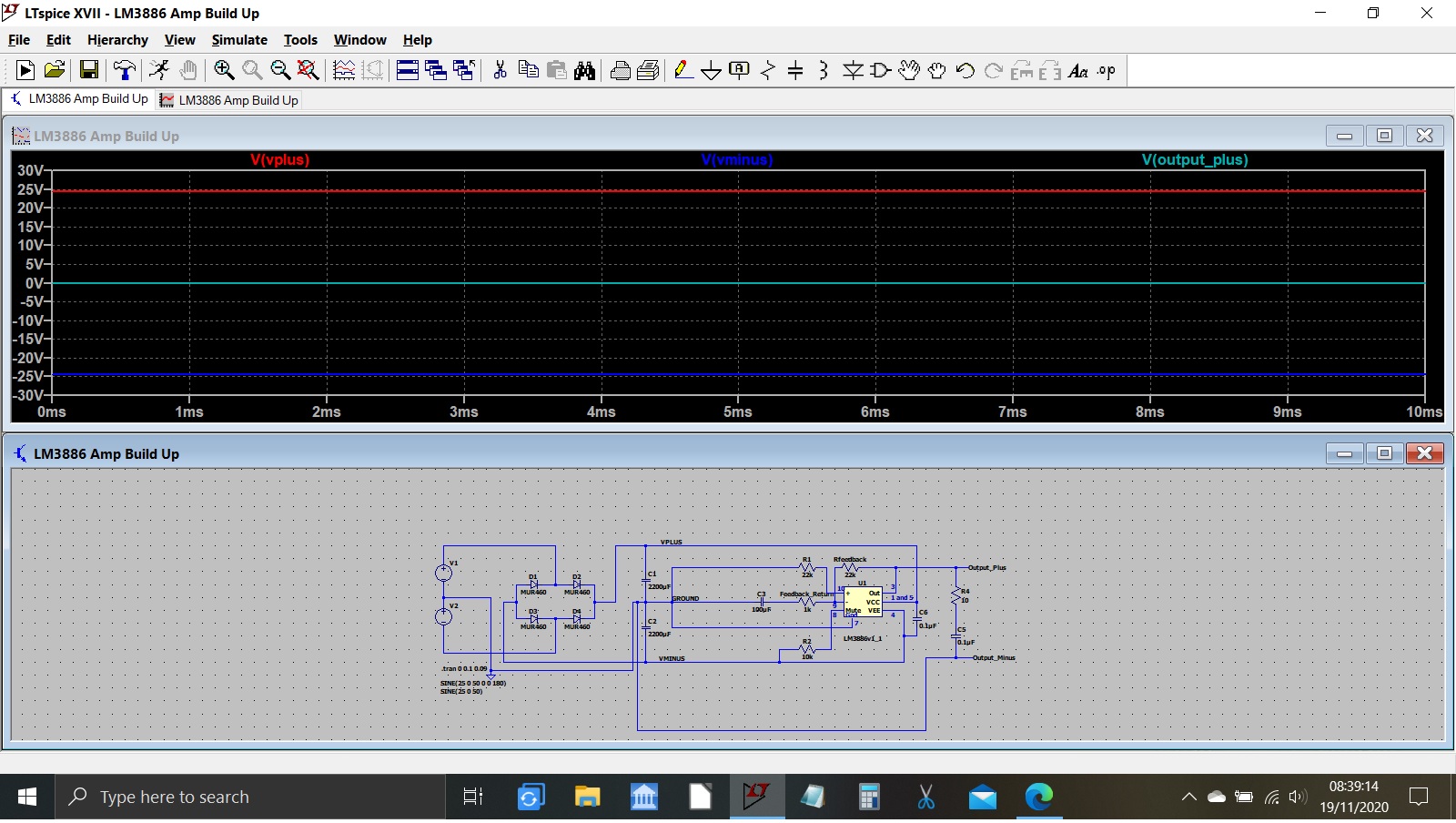
Task: Open the taskbar volume control
Action: [1298, 798]
